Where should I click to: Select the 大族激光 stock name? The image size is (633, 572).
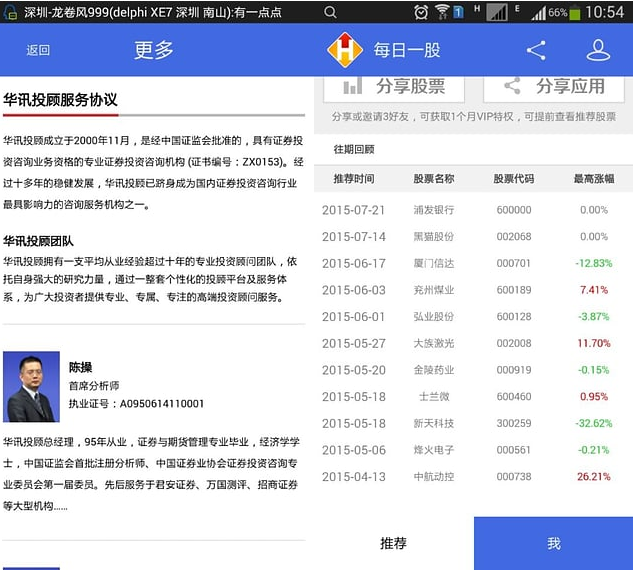pyautogui.click(x=434, y=343)
